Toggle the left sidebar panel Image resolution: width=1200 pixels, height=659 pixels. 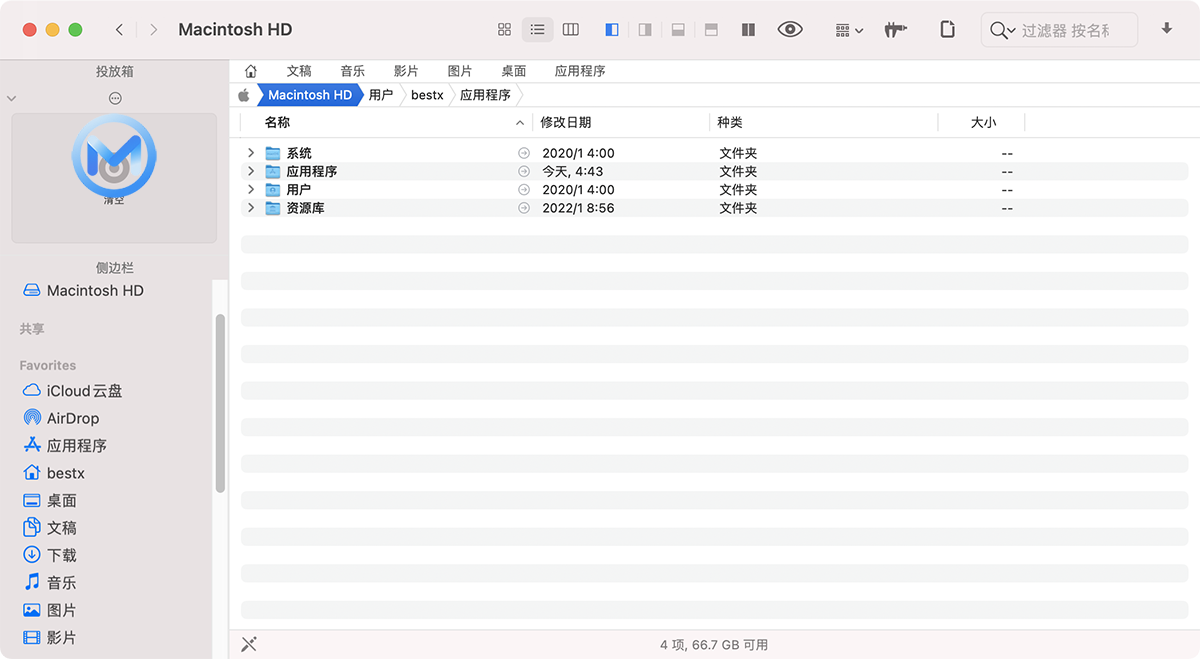[612, 30]
